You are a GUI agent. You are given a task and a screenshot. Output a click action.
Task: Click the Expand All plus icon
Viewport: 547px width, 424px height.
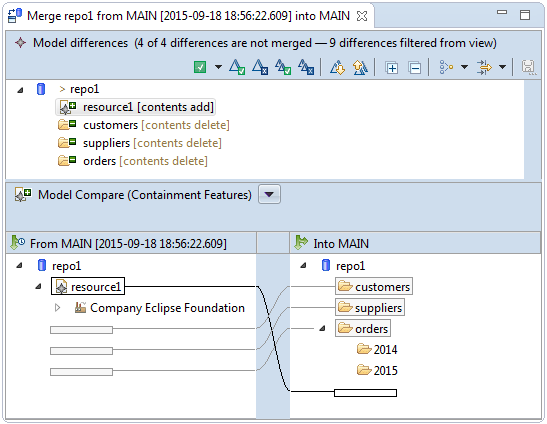(392, 67)
